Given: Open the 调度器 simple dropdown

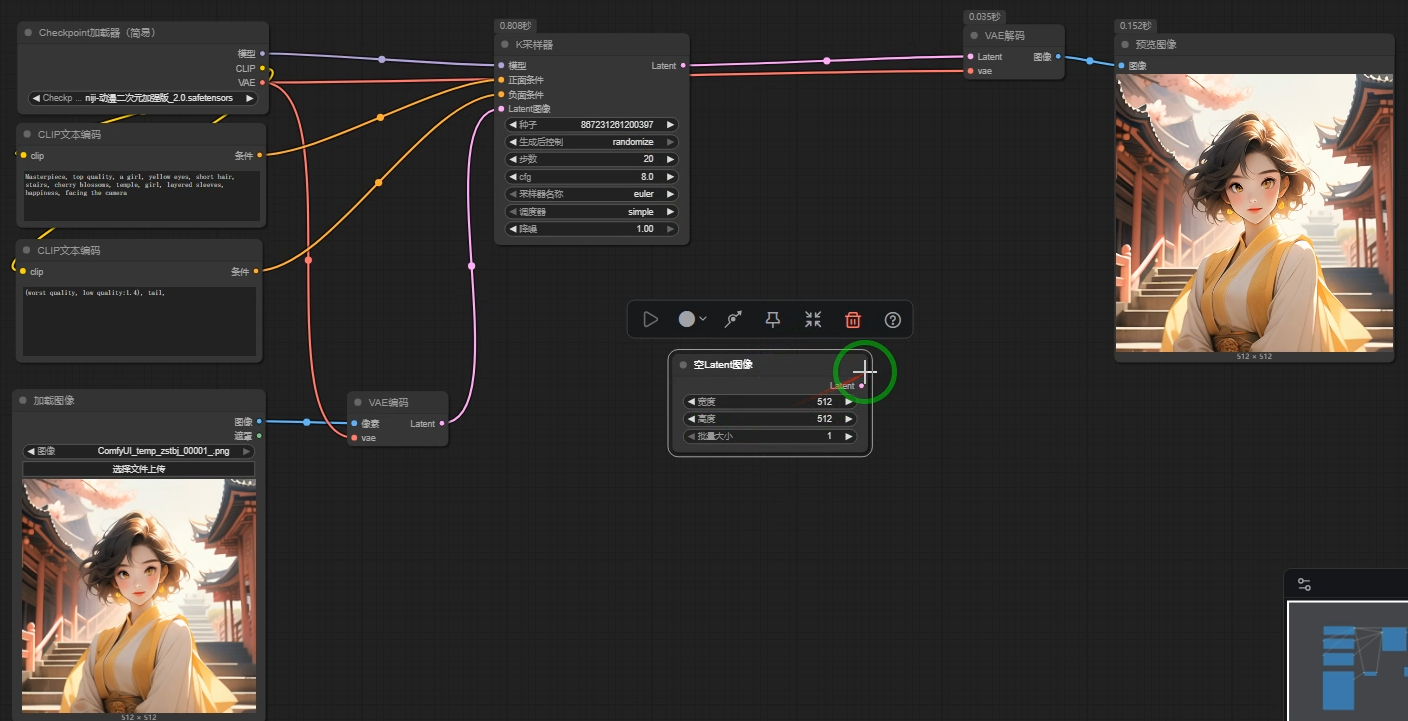Looking at the screenshot, I should click(592, 212).
